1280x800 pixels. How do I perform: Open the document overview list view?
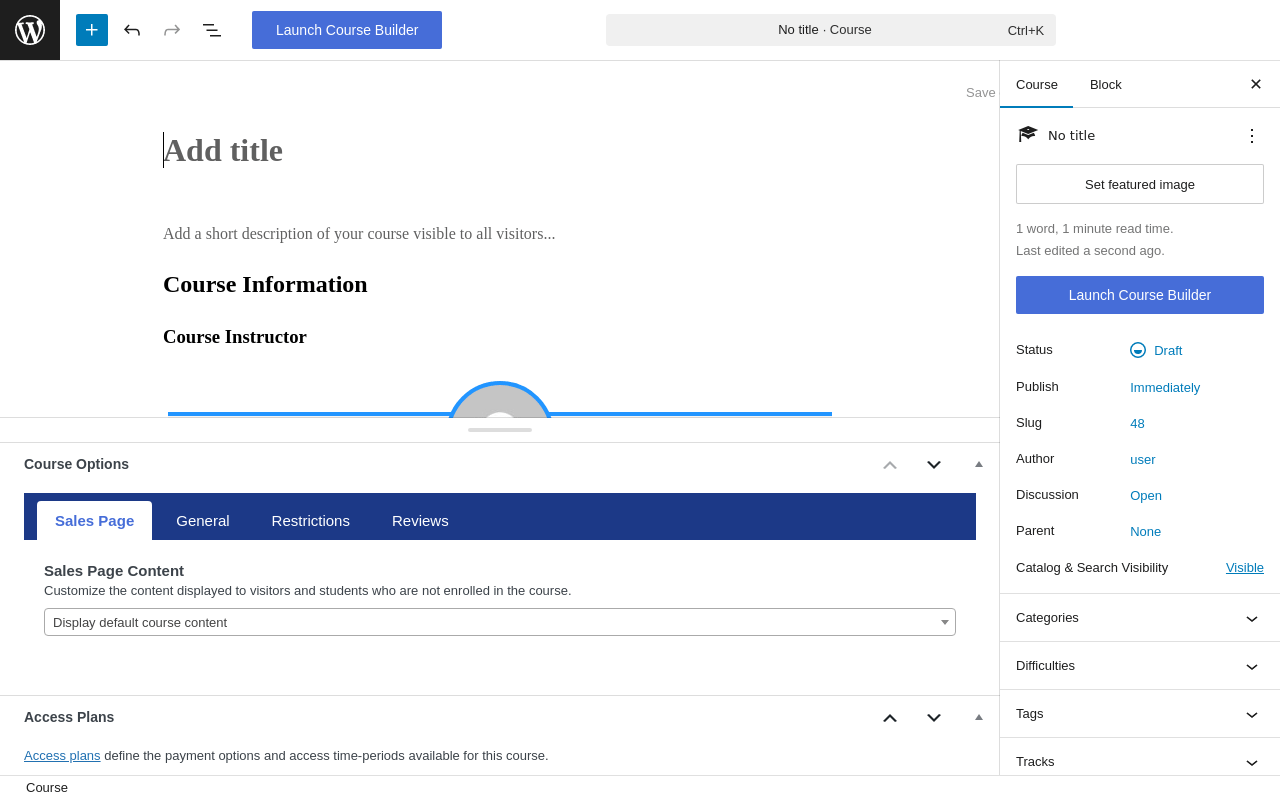pos(212,30)
